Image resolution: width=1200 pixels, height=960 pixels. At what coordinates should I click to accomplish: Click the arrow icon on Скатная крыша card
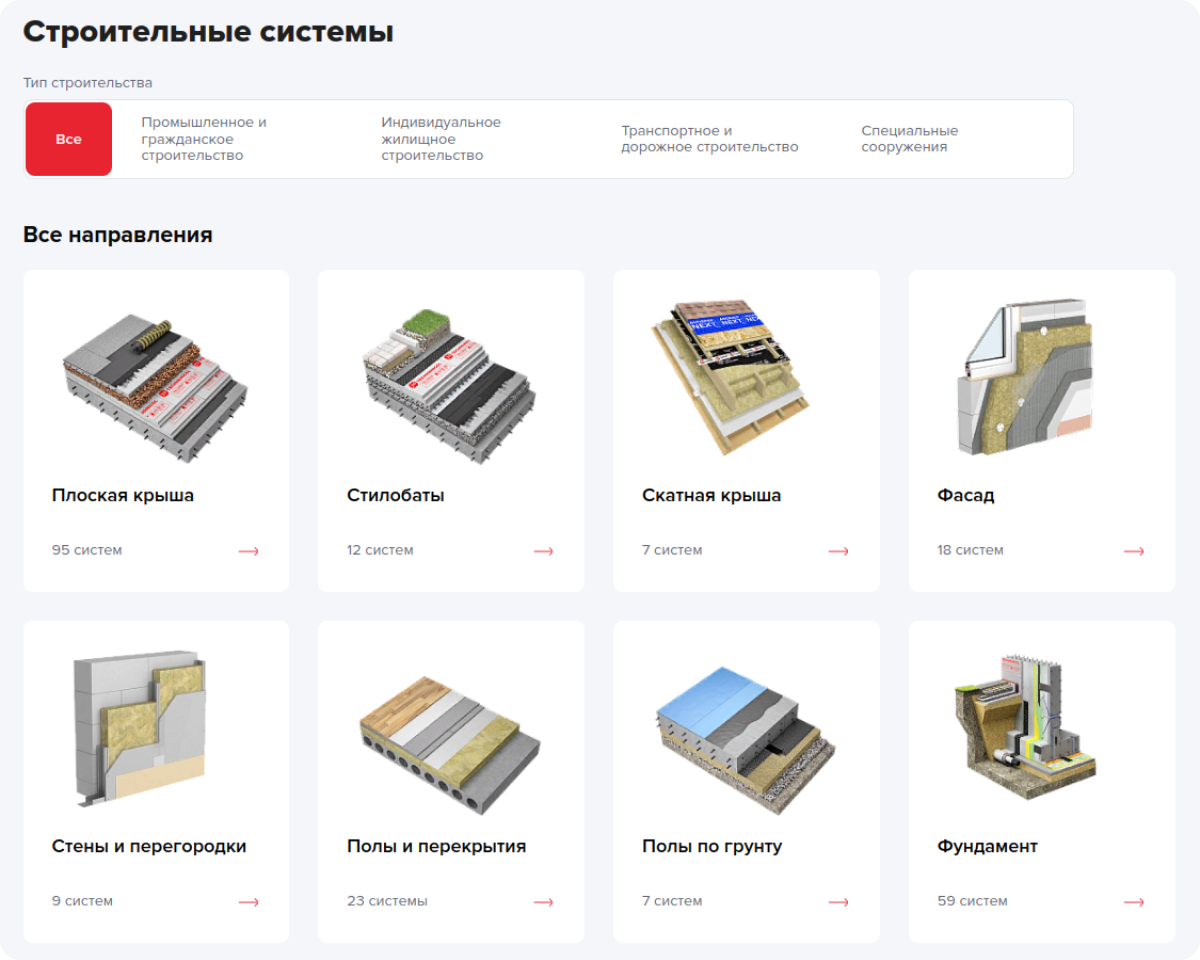tap(838, 551)
